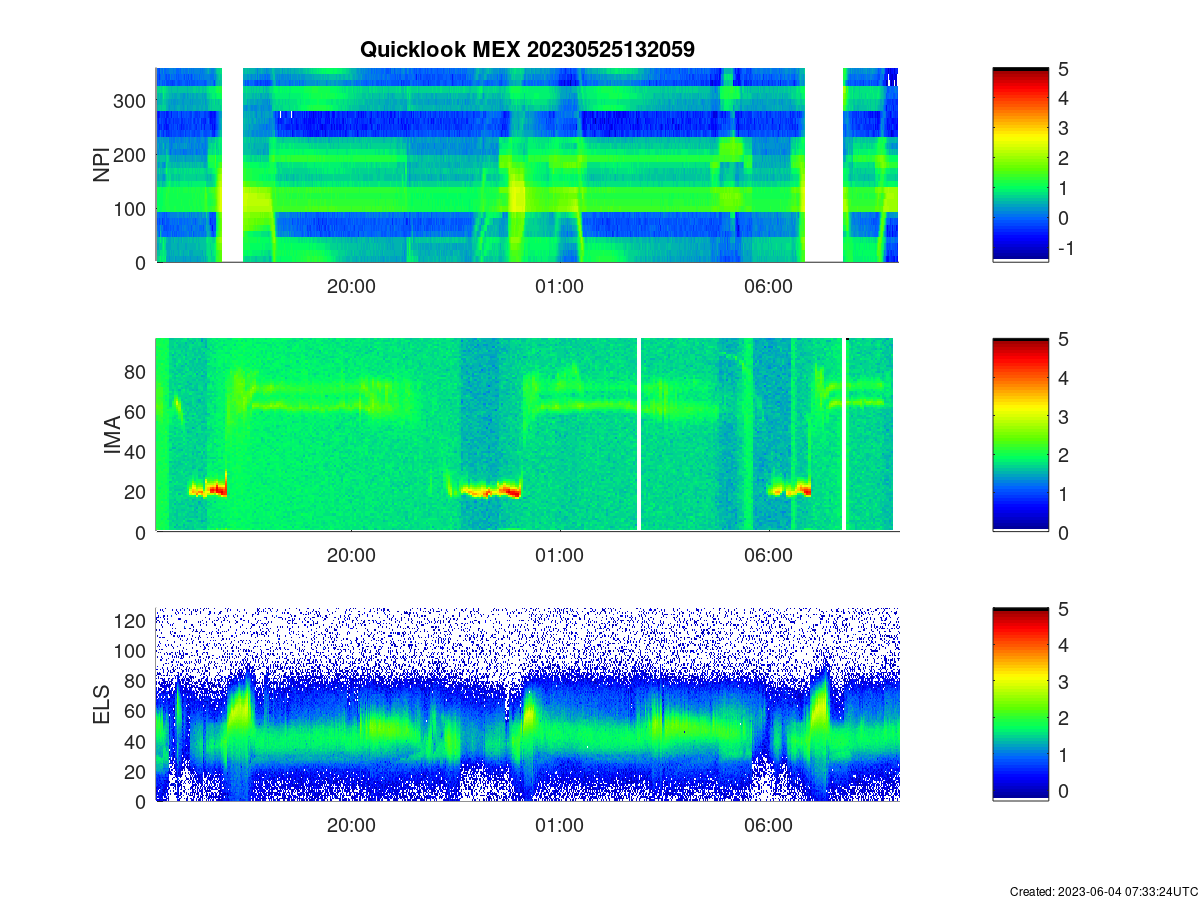This screenshot has height=900, width=1200.
Task: Click the 1 tick on ELS colorbar
Action: pyautogui.click(x=1063, y=754)
